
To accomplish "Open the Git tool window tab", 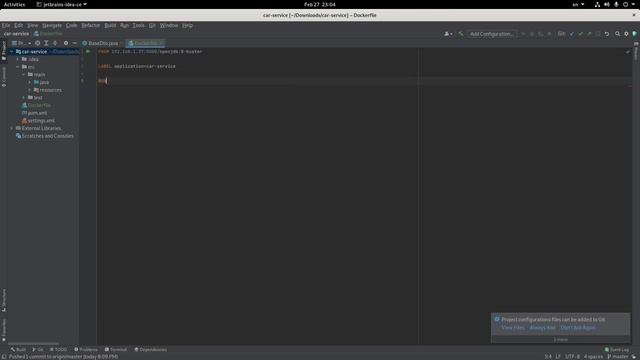I will click(37, 350).
